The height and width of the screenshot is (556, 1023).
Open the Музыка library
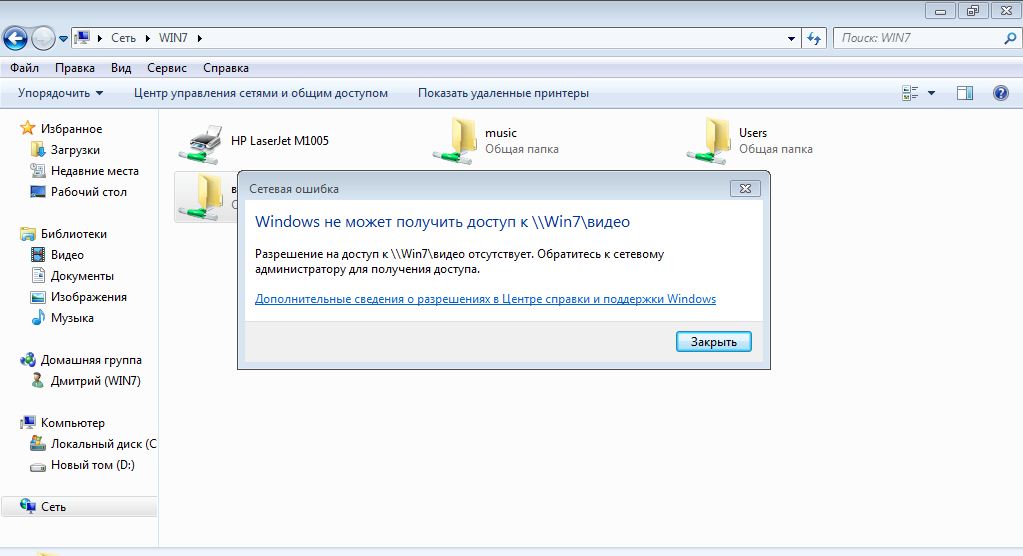(x=72, y=318)
